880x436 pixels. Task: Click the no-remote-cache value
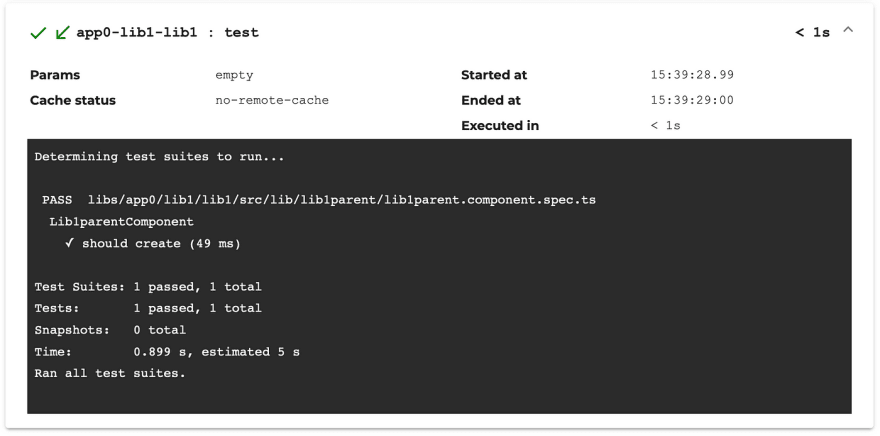click(272, 100)
